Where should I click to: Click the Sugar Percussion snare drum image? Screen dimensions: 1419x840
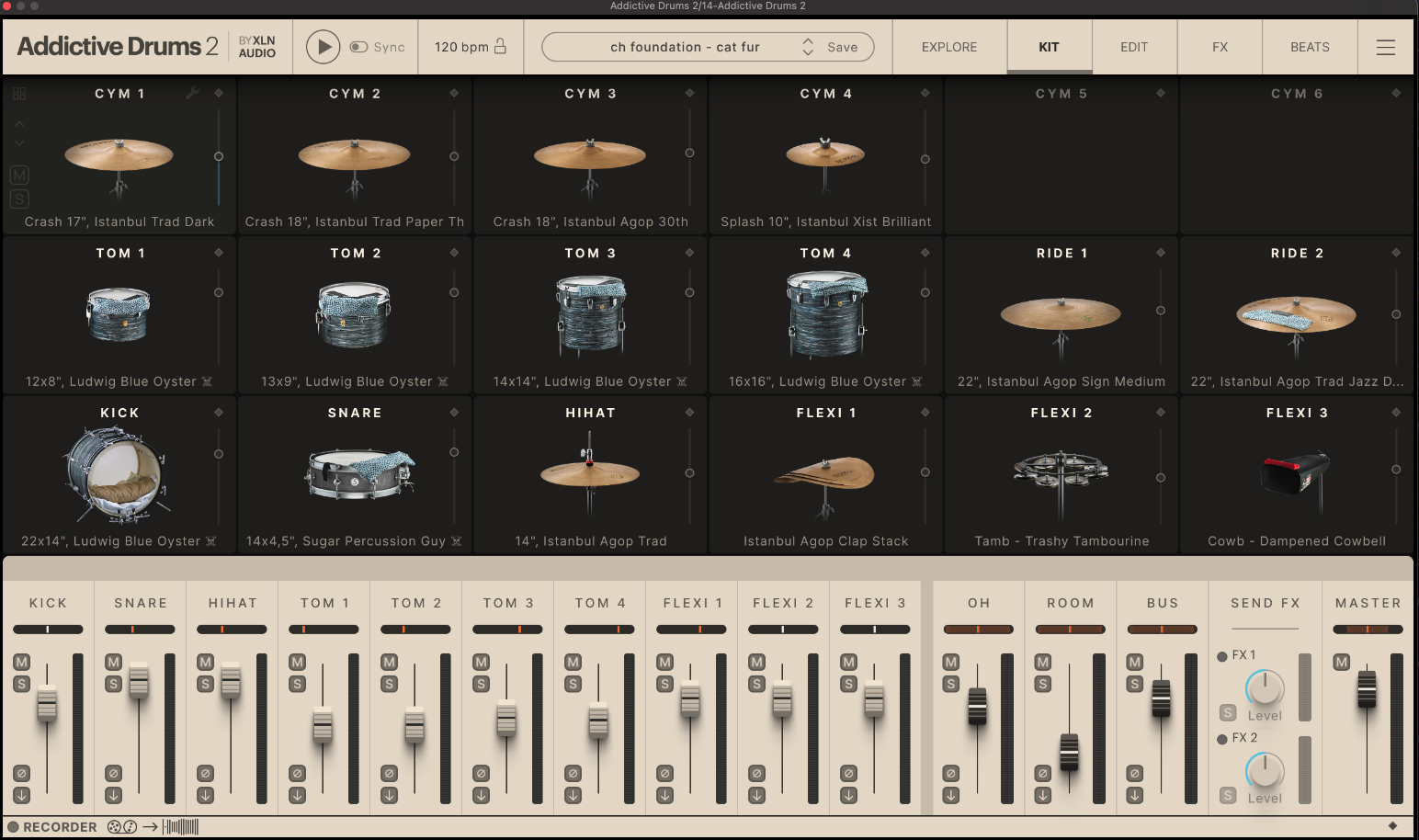[x=359, y=474]
